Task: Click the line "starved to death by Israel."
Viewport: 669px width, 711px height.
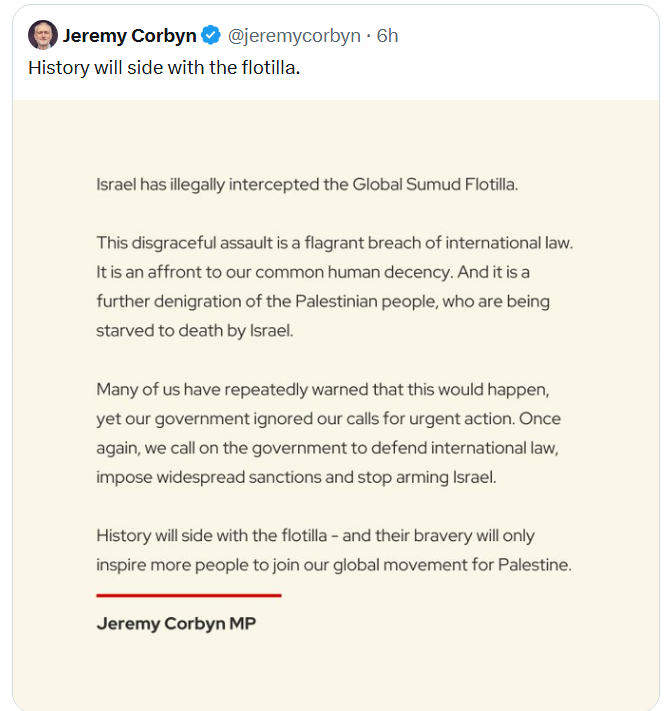Action: [195, 330]
